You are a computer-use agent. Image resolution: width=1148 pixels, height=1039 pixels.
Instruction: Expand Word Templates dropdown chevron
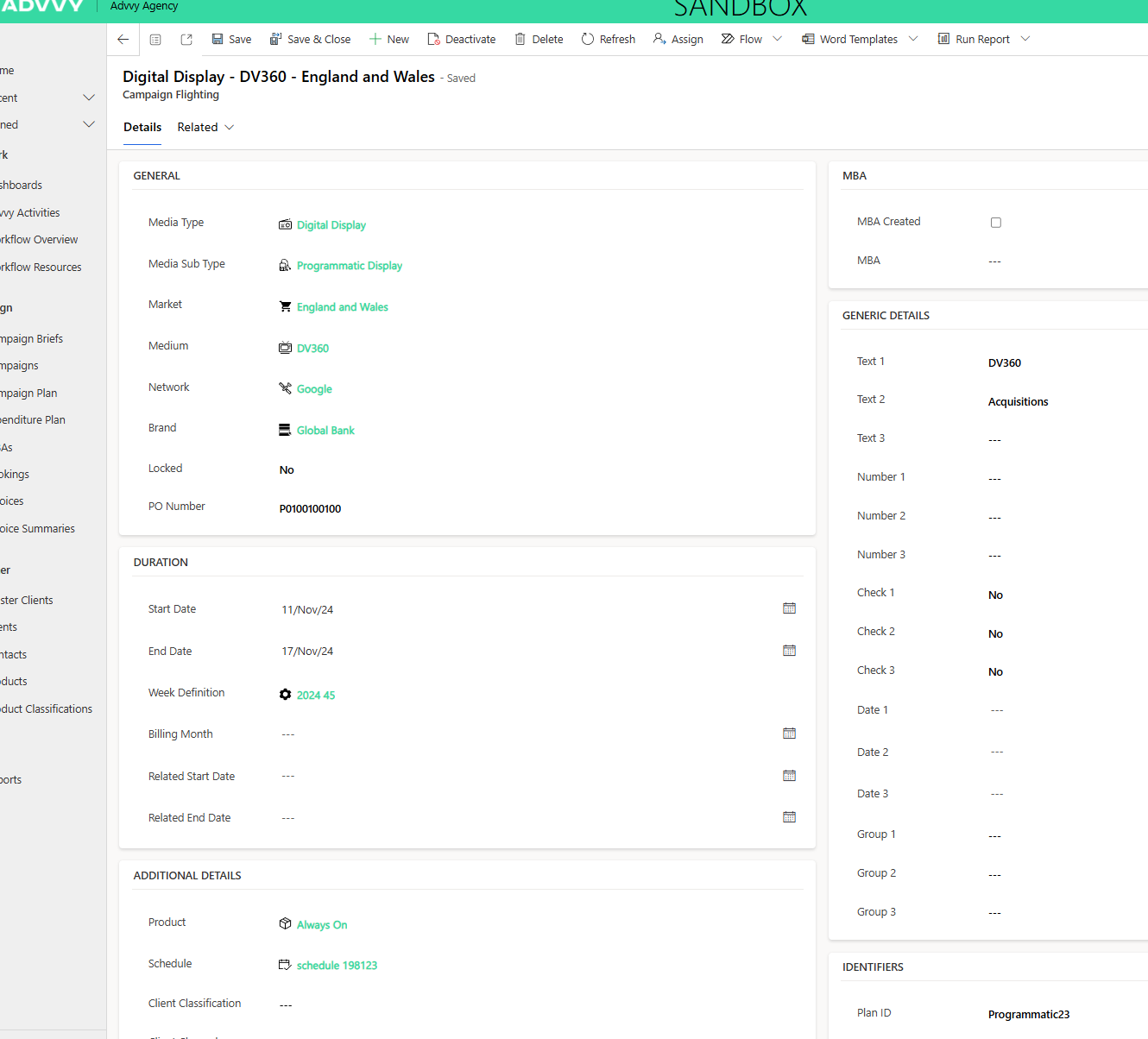[913, 39]
